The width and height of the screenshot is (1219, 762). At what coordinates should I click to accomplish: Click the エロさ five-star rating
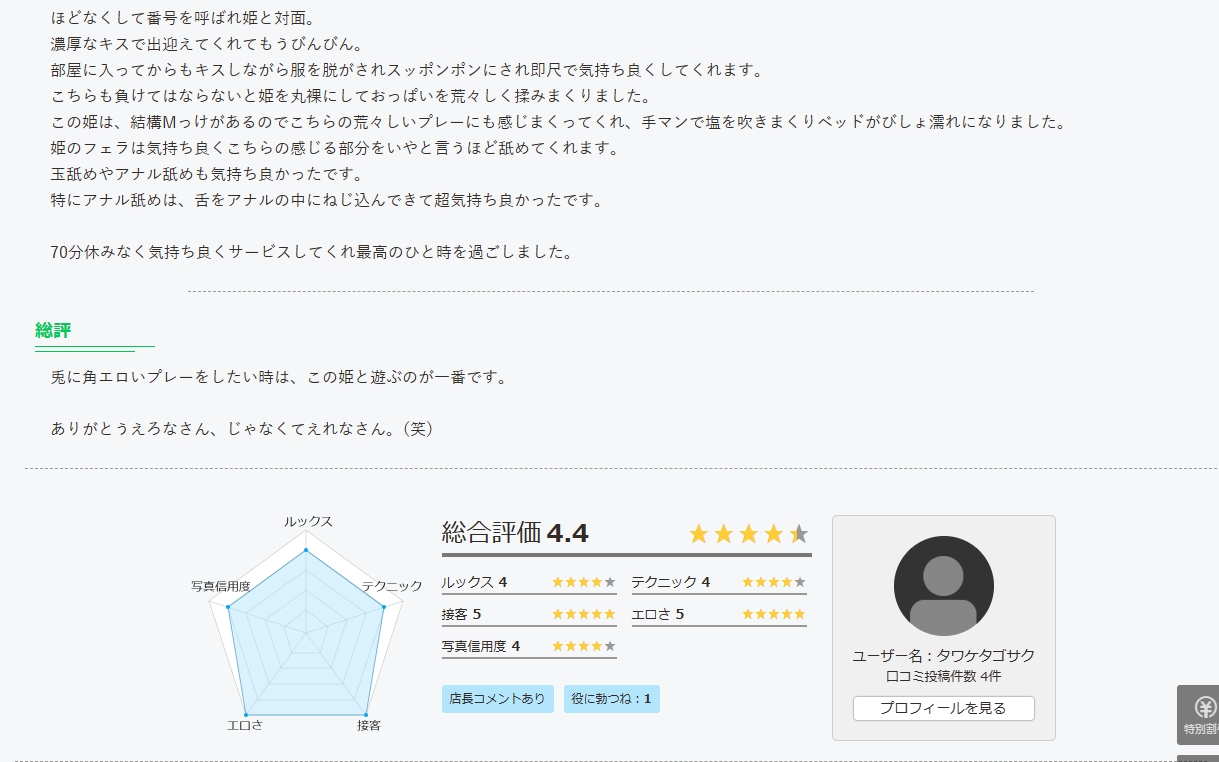pyautogui.click(x=774, y=614)
